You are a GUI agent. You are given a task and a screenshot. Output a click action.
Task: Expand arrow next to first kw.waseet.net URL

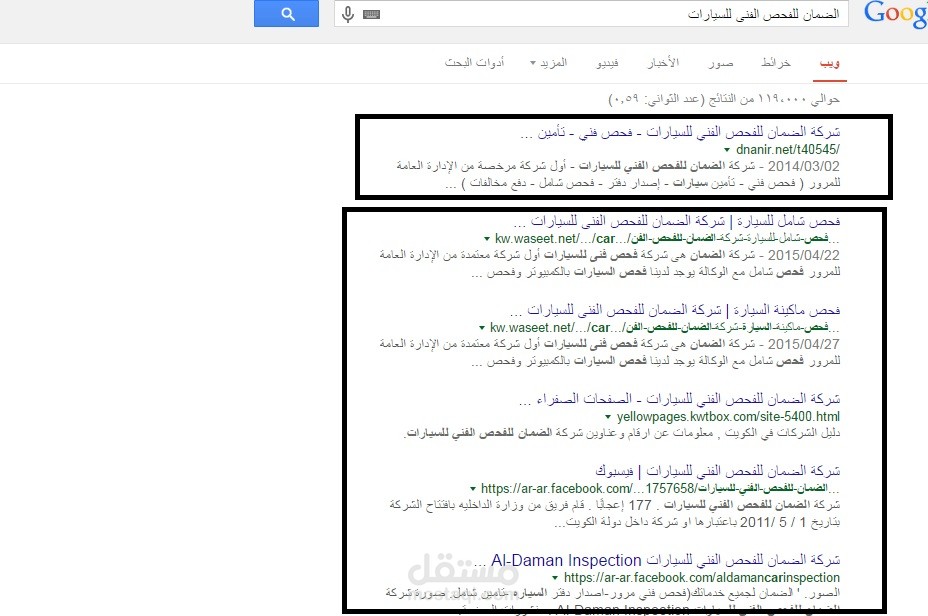click(486, 239)
